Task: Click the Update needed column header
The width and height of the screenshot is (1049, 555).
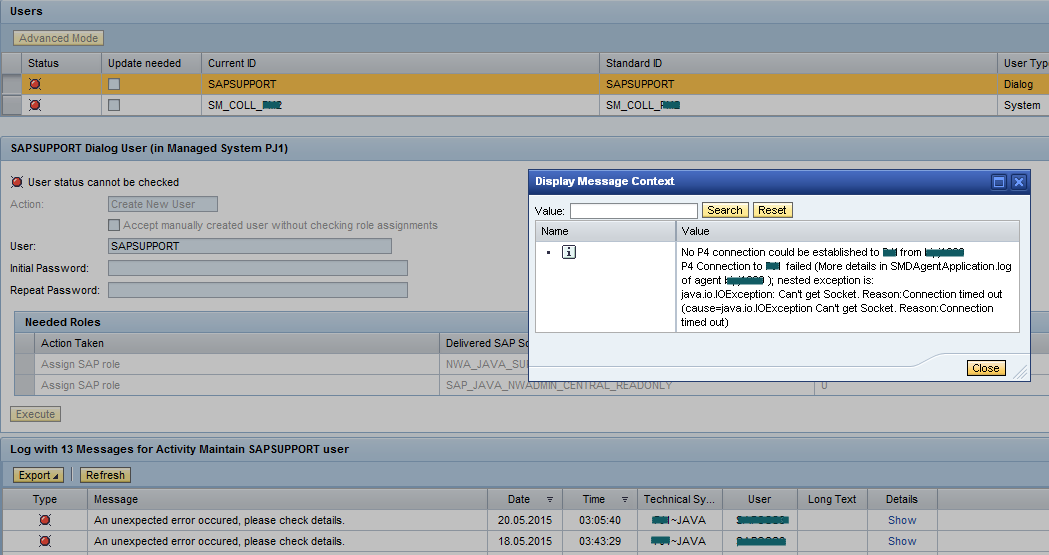Action: click(151, 63)
